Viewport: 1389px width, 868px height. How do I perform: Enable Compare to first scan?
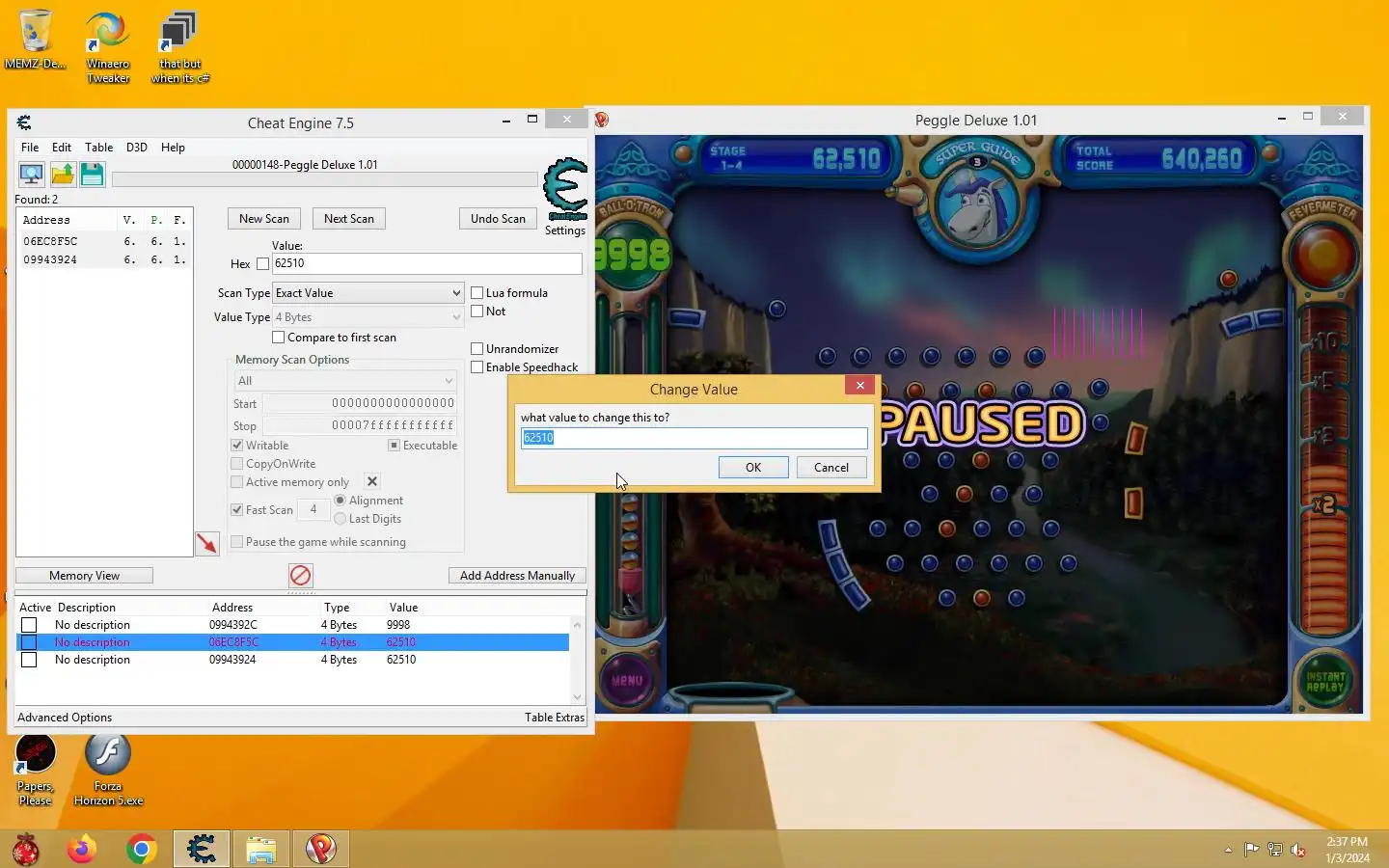(278, 337)
